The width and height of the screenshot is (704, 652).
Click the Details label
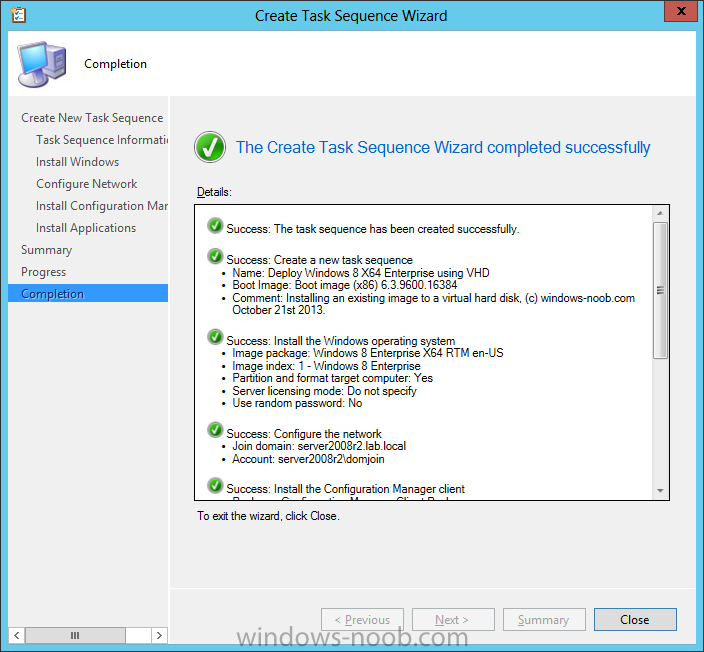tap(214, 192)
